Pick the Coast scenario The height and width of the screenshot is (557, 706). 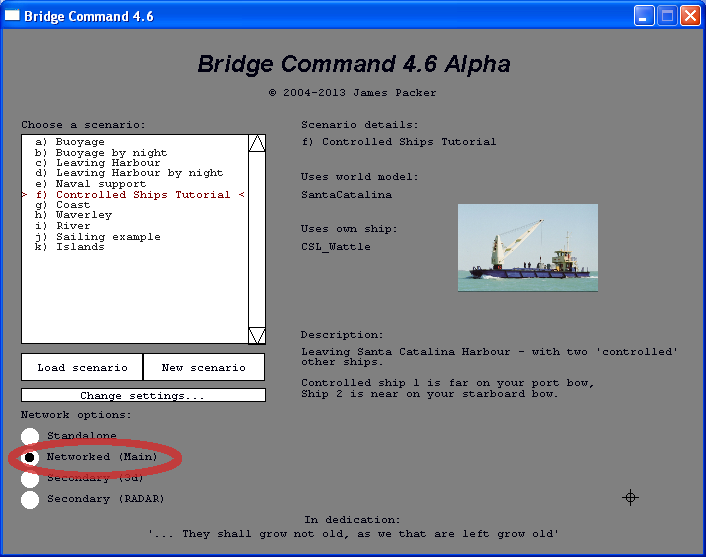(63, 205)
